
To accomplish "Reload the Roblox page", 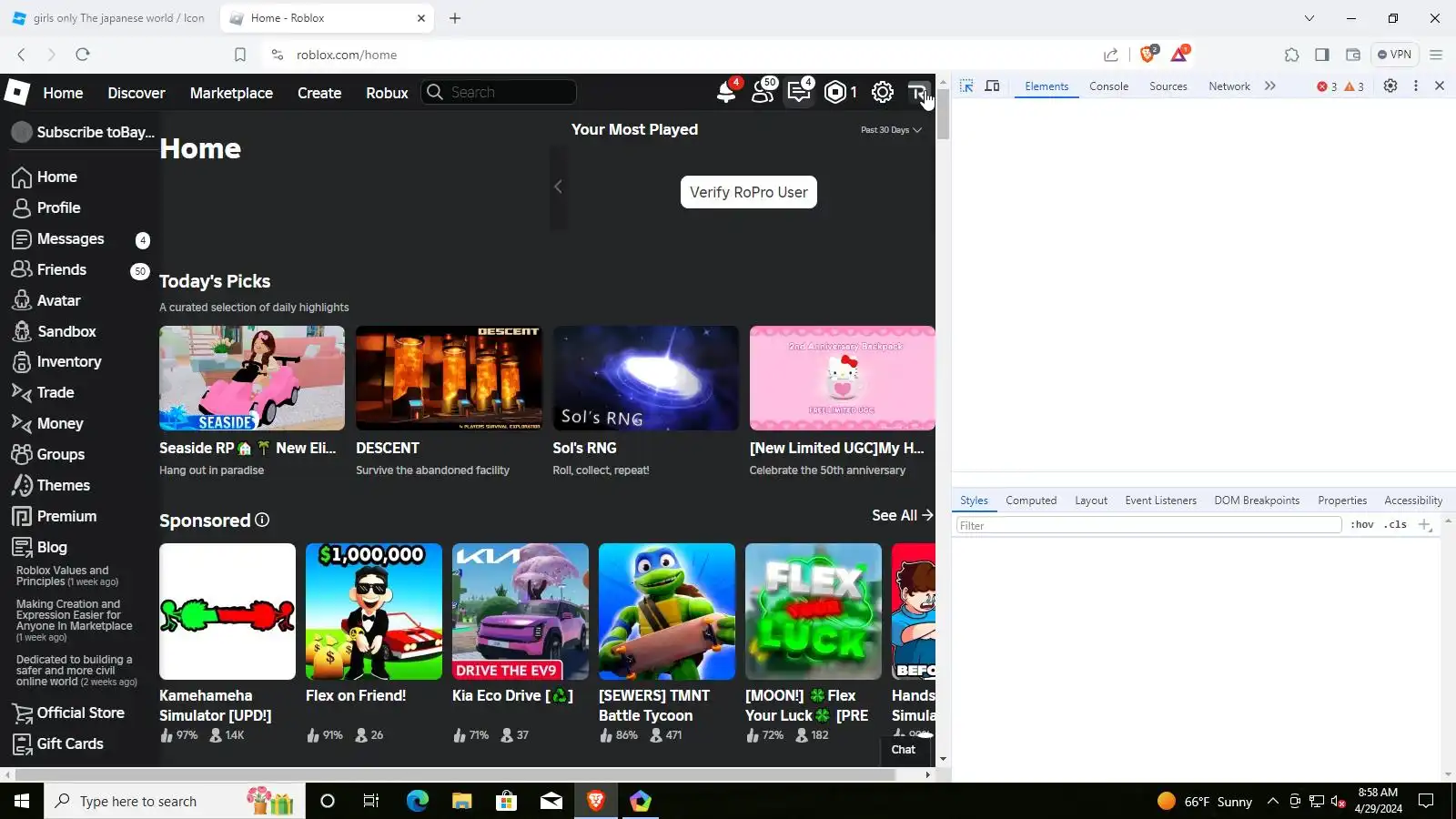I will point(83,55).
